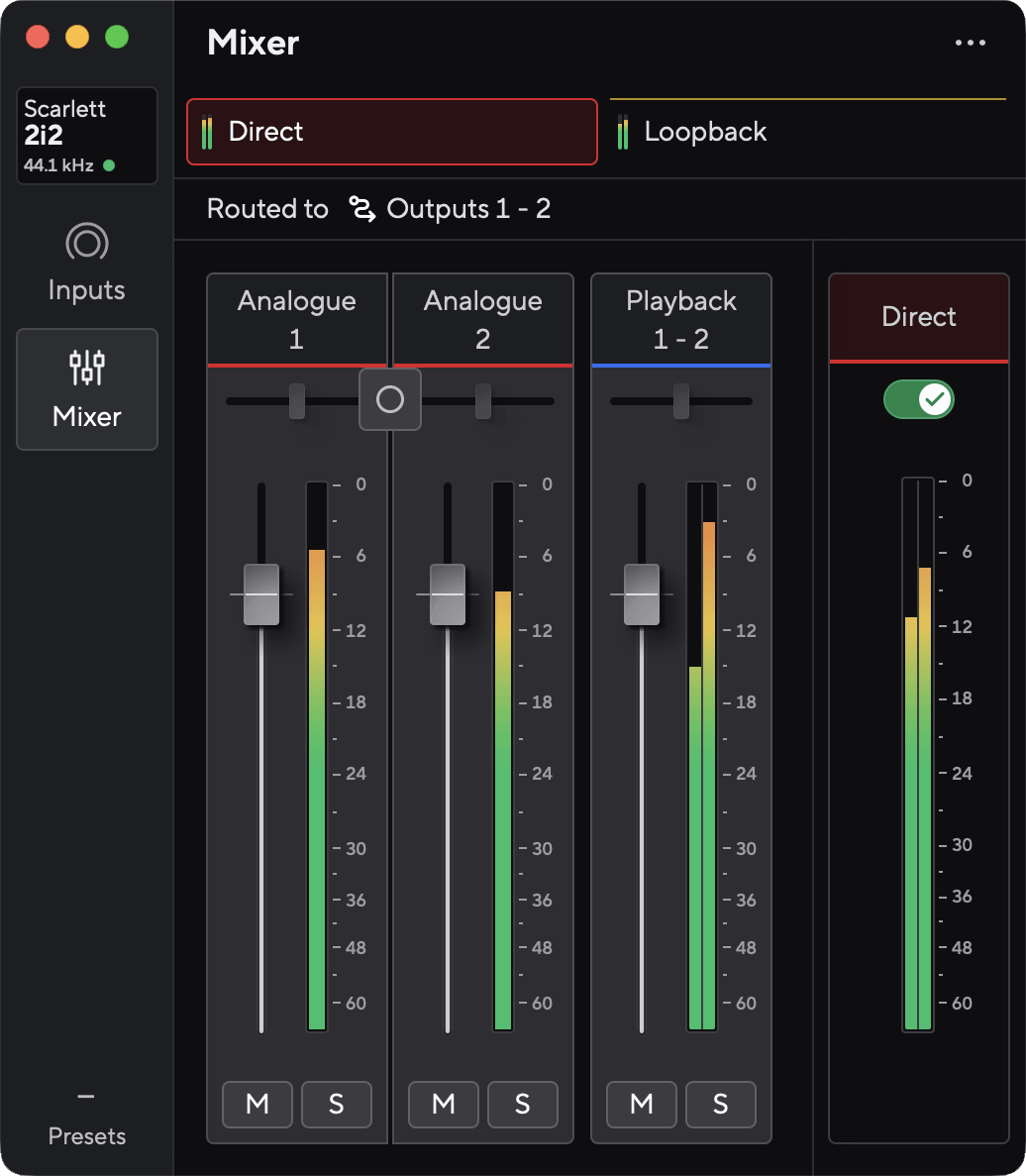
Task: Click the Analogue 1 pan slider handle
Action: (x=297, y=401)
